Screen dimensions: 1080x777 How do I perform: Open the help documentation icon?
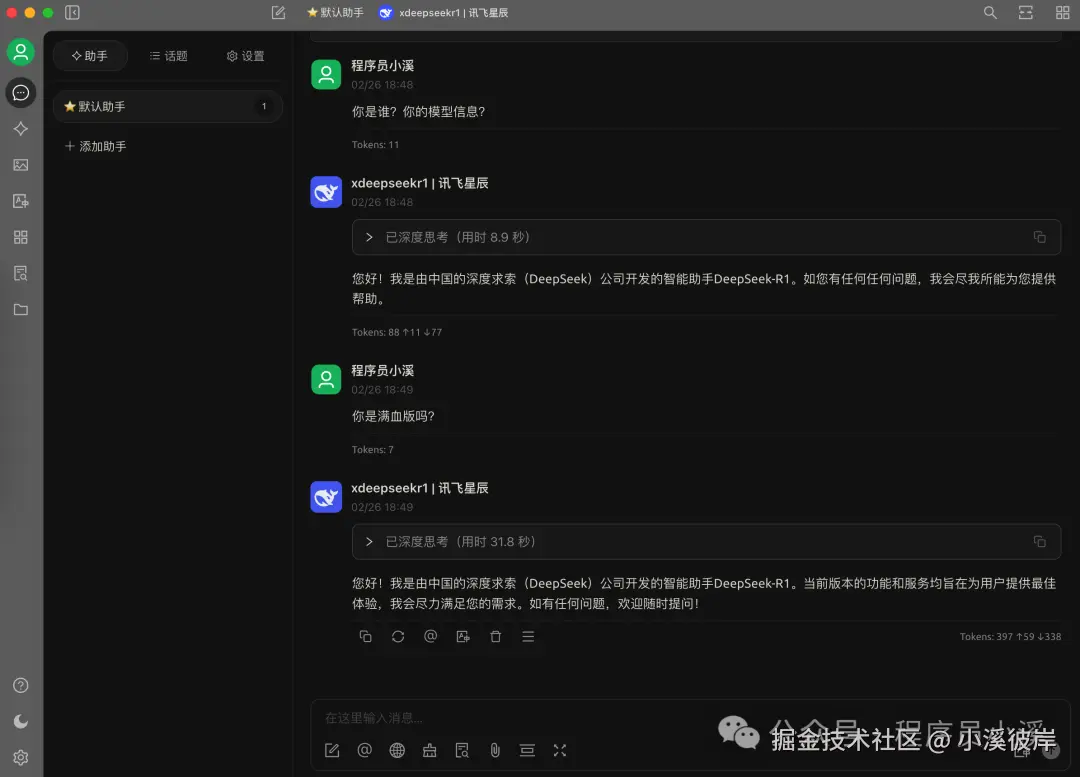tap(21, 685)
